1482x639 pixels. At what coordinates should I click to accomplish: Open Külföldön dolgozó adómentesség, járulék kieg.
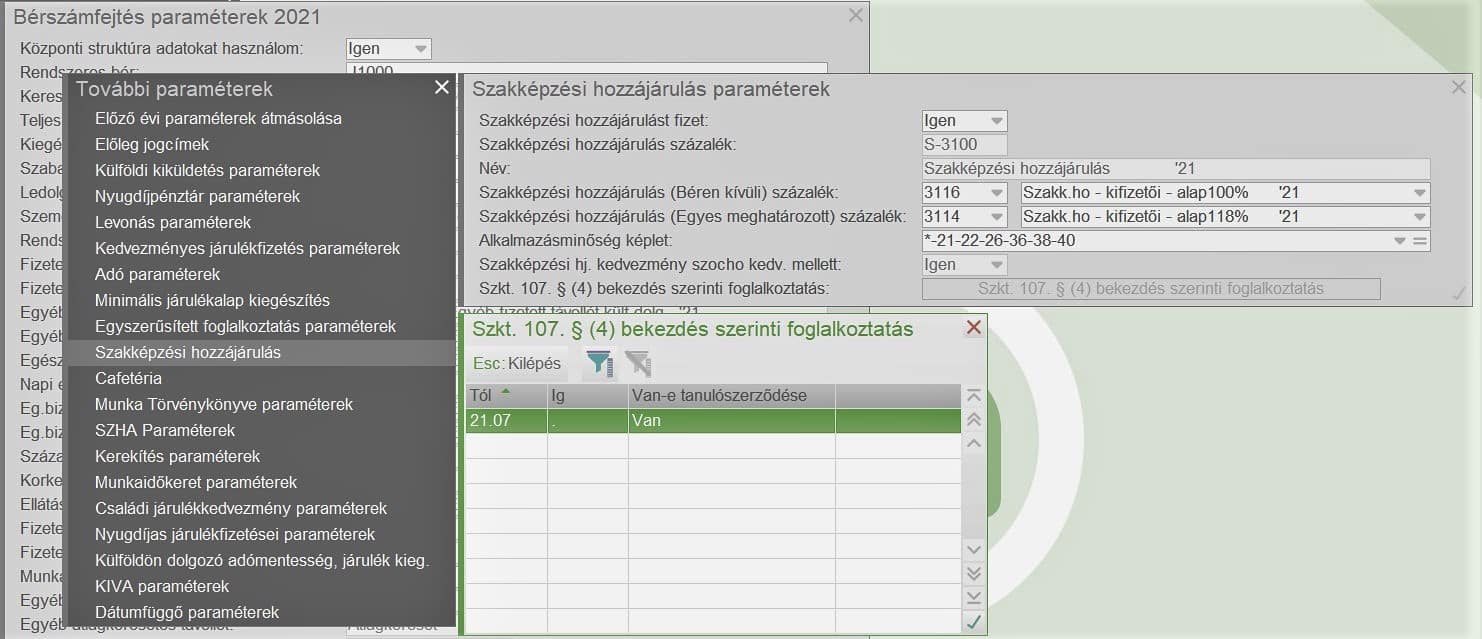pos(262,560)
